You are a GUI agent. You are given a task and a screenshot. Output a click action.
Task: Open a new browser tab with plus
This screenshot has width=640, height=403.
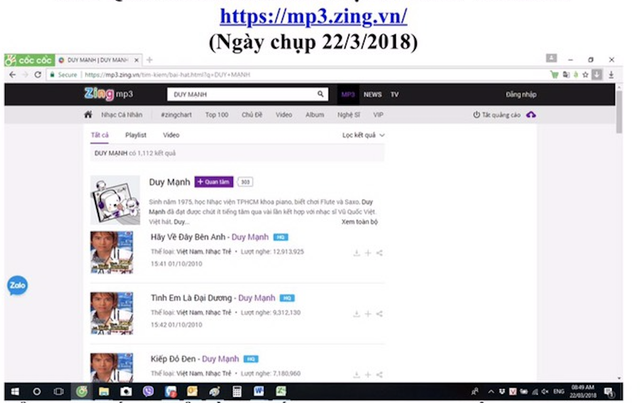pyautogui.click(x=149, y=60)
